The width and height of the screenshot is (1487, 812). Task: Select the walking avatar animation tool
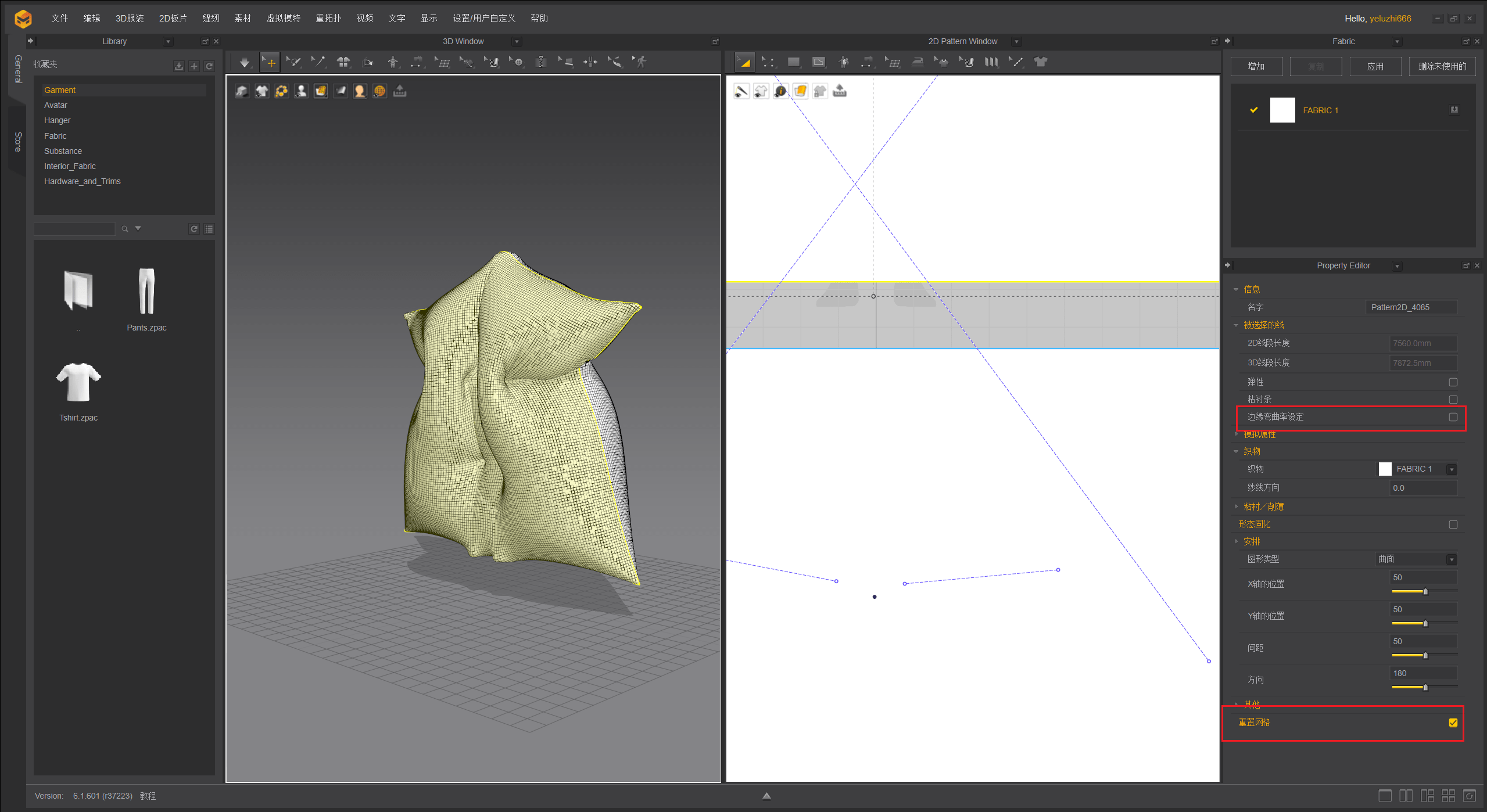pyautogui.click(x=640, y=62)
